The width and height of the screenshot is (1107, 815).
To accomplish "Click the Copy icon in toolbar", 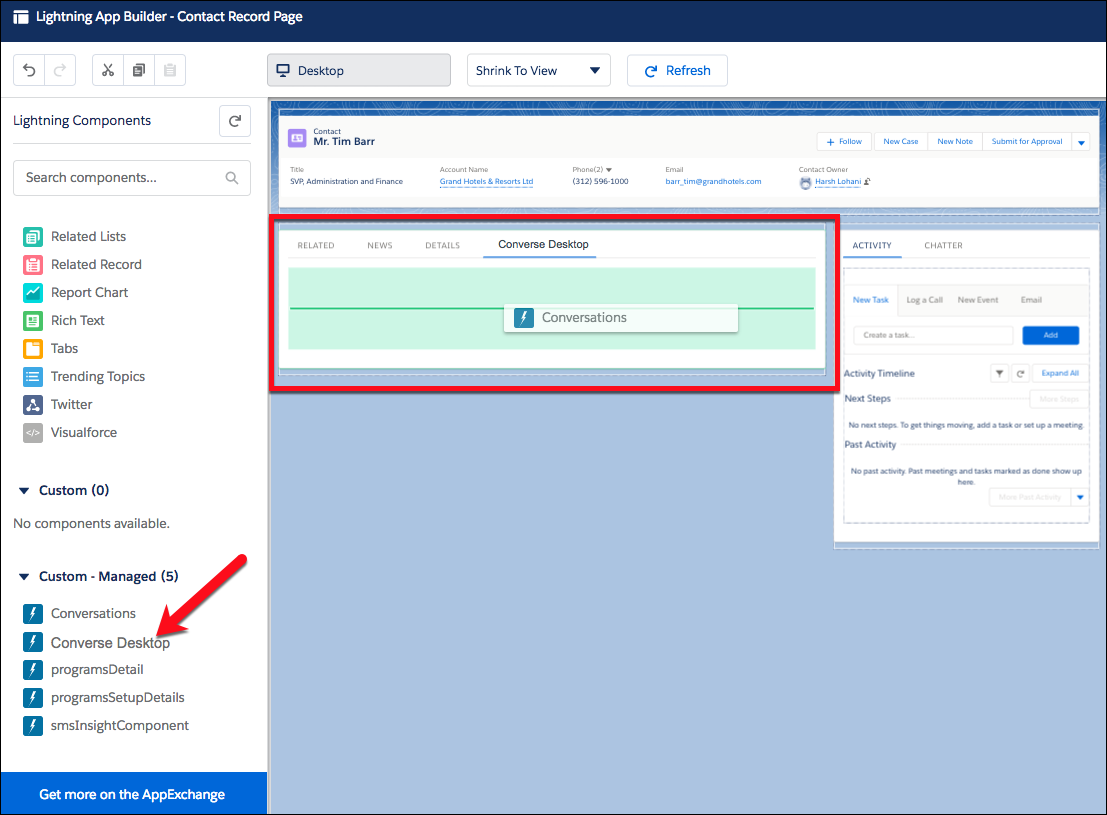I will click(139, 70).
